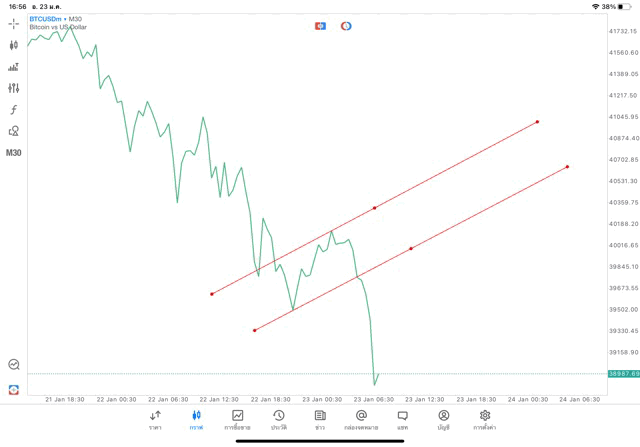Tap the red-blue trade panel icon at bottom left
640x447 pixels.
pyautogui.click(x=14, y=389)
